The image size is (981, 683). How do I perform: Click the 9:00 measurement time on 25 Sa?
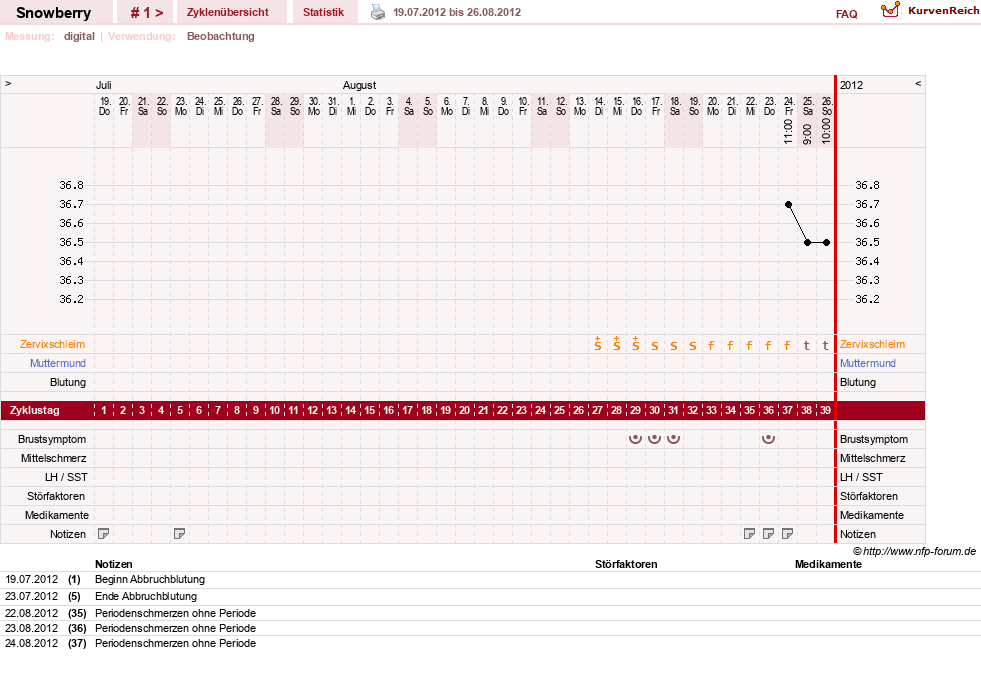coord(807,134)
